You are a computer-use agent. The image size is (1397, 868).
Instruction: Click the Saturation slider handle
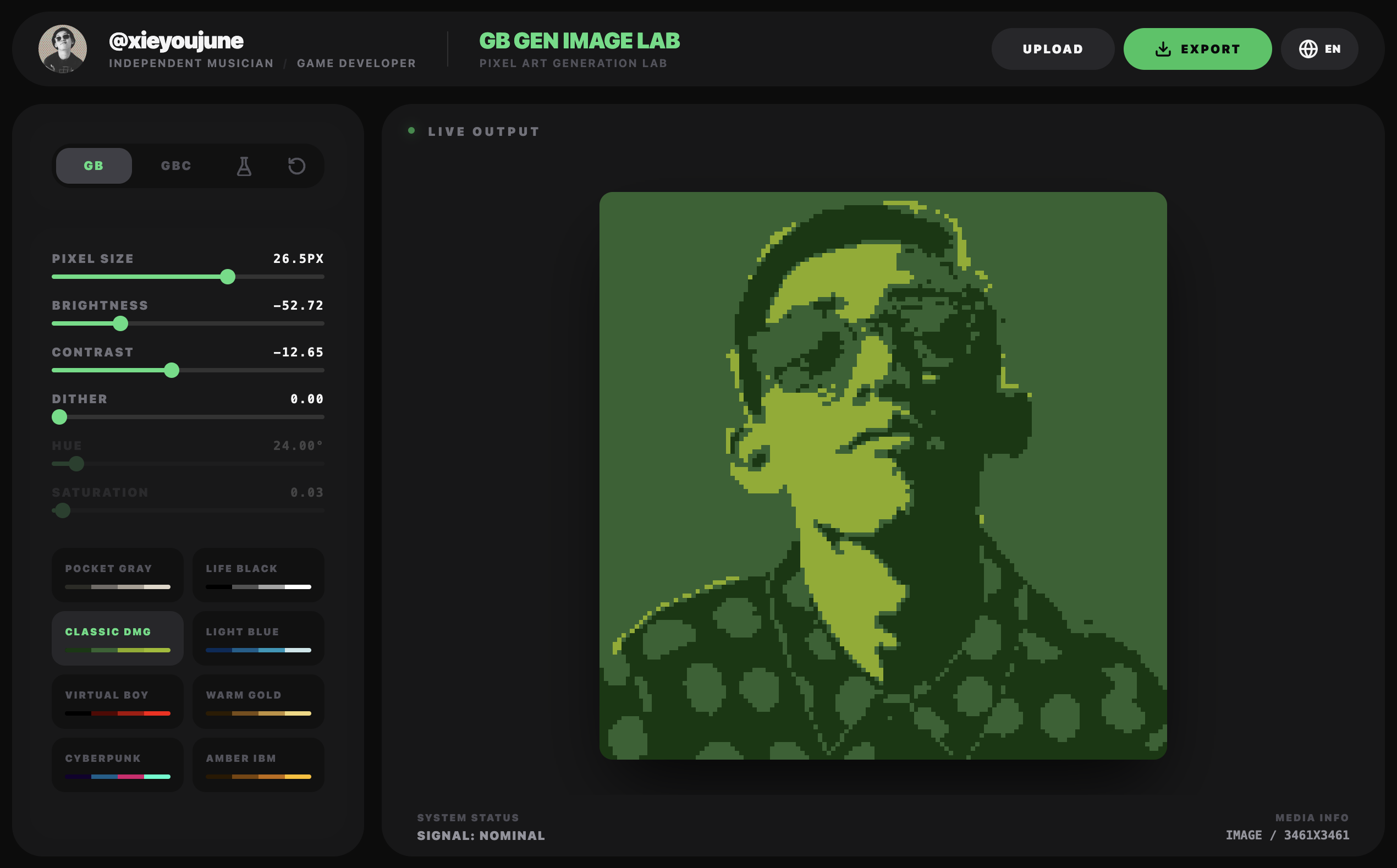coord(63,510)
